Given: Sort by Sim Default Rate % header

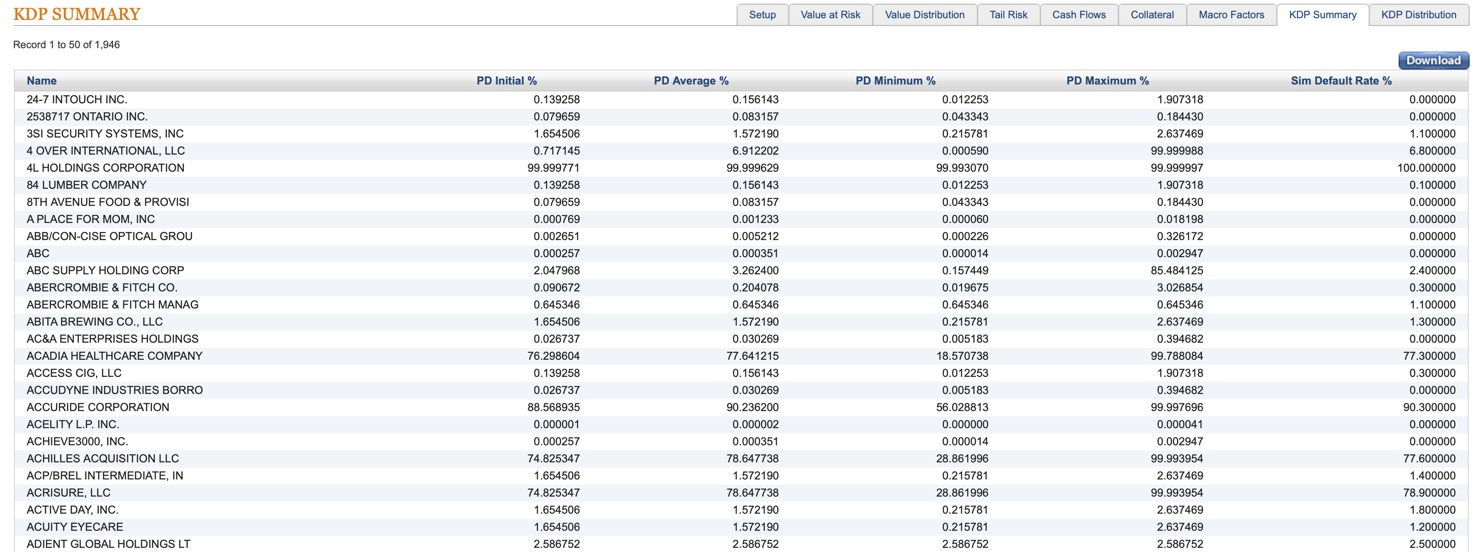Looking at the screenshot, I should point(1341,81).
